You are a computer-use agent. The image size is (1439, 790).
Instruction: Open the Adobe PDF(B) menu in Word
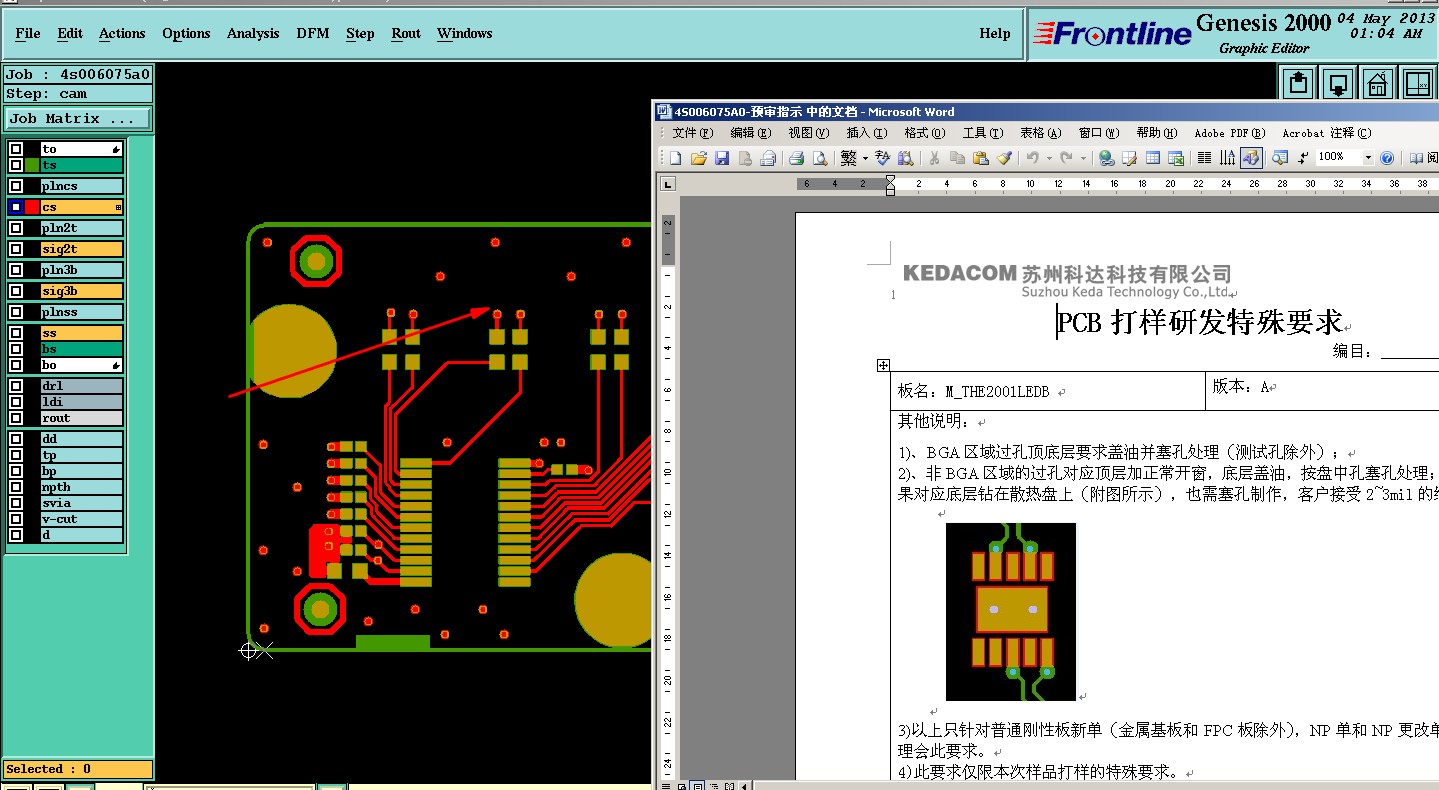coord(1230,133)
